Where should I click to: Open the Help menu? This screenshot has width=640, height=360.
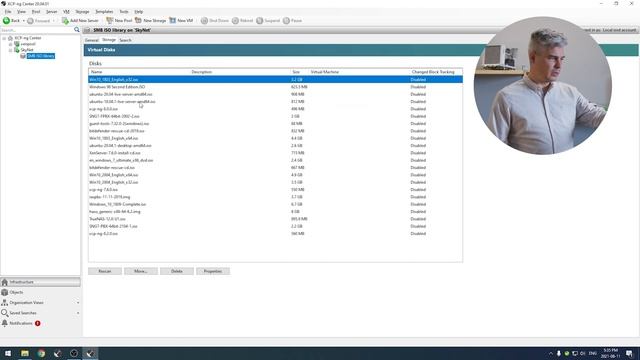(139, 11)
